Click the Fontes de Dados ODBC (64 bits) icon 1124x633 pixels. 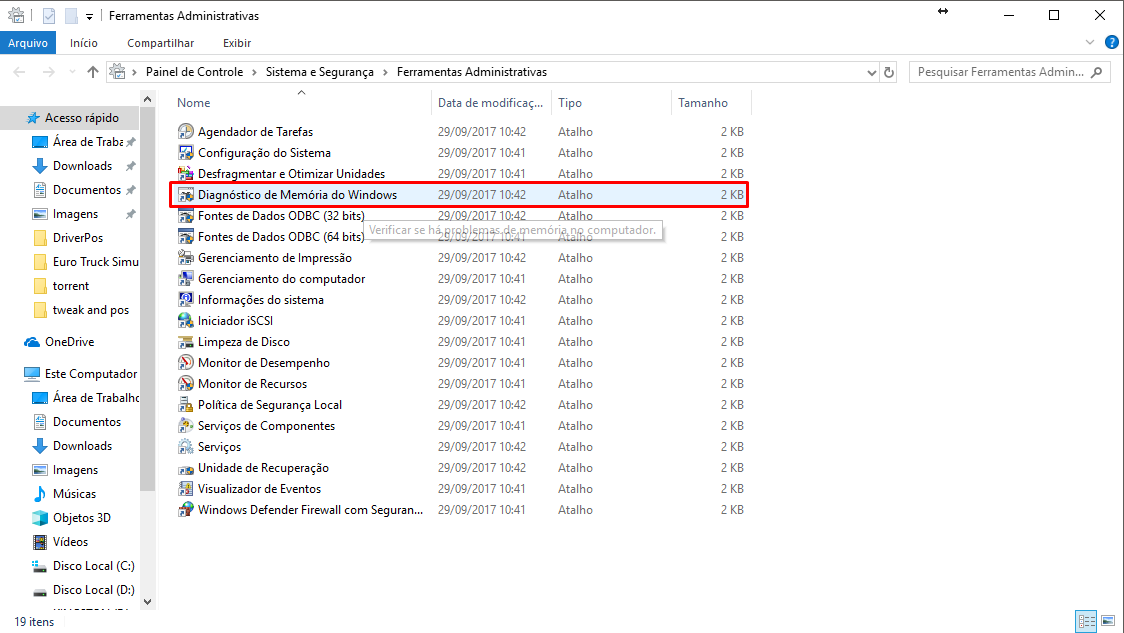[x=186, y=237]
